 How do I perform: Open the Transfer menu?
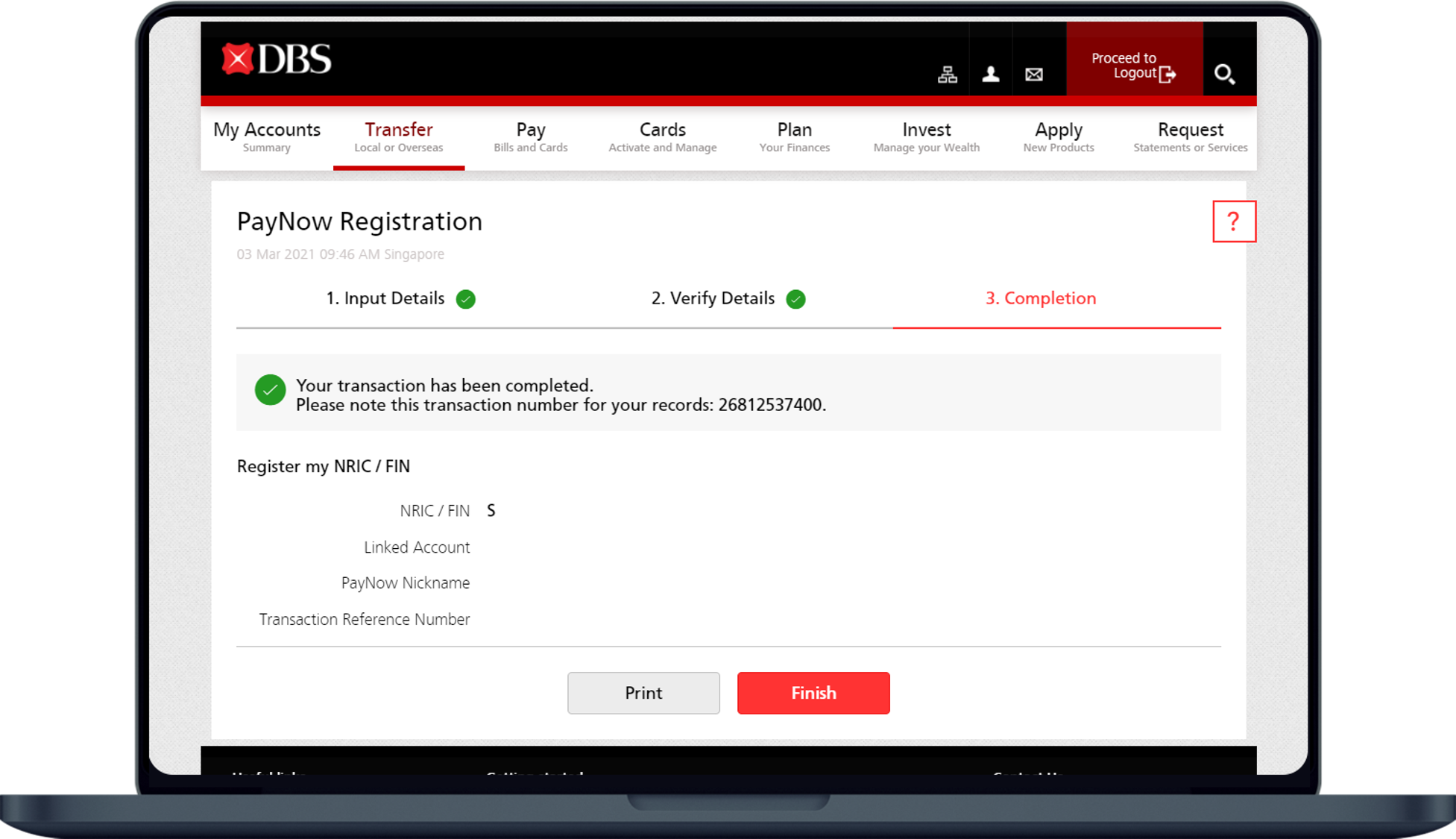pyautogui.click(x=398, y=137)
